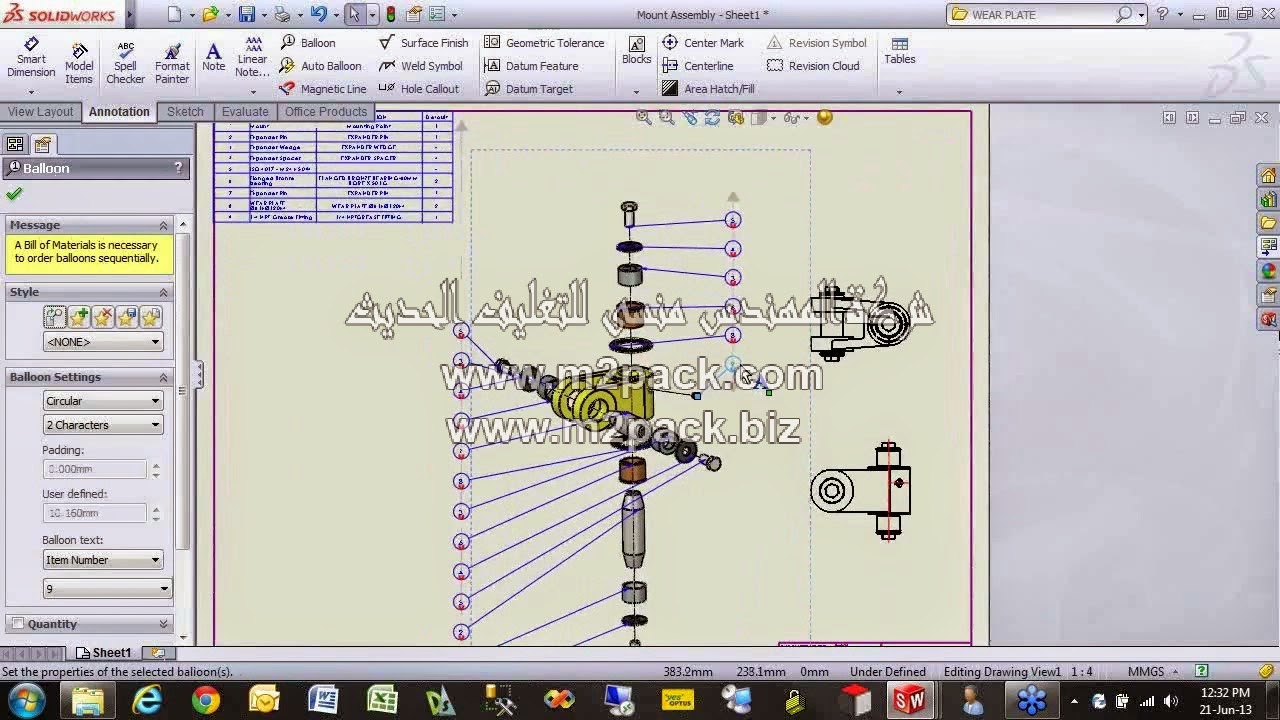Add a Hole Callout
The image size is (1280, 720).
pos(419,89)
